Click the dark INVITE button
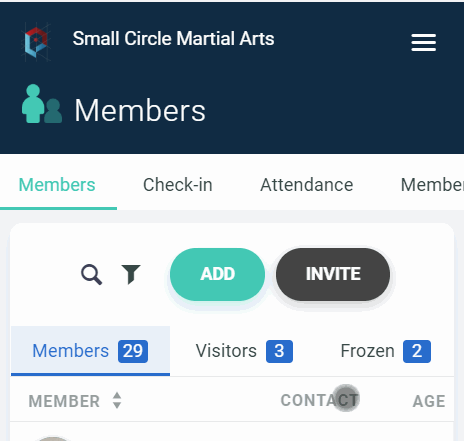The height and width of the screenshot is (441, 464). tap(333, 274)
